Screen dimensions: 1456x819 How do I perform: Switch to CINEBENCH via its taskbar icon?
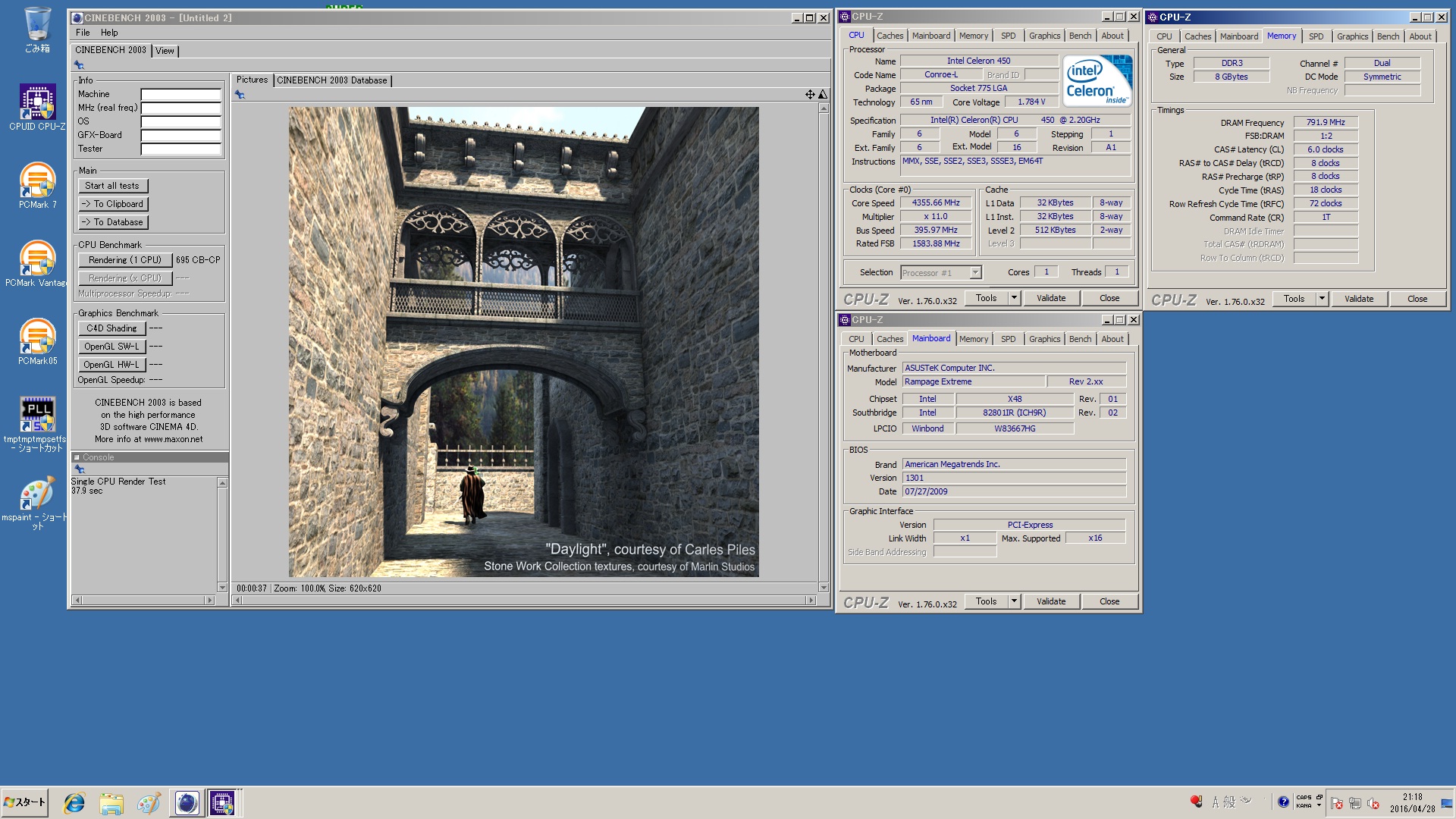point(187,803)
